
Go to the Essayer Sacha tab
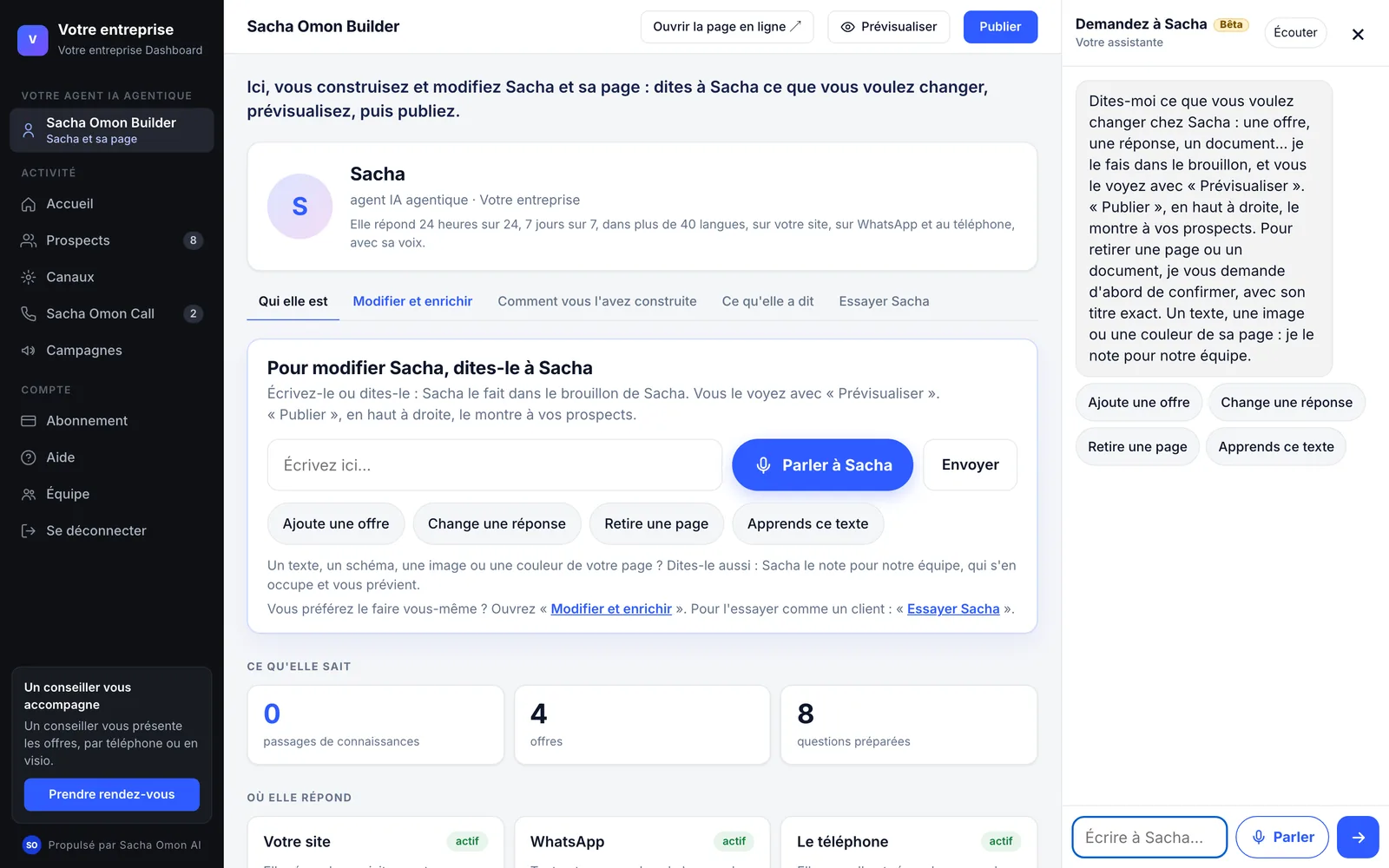884,301
